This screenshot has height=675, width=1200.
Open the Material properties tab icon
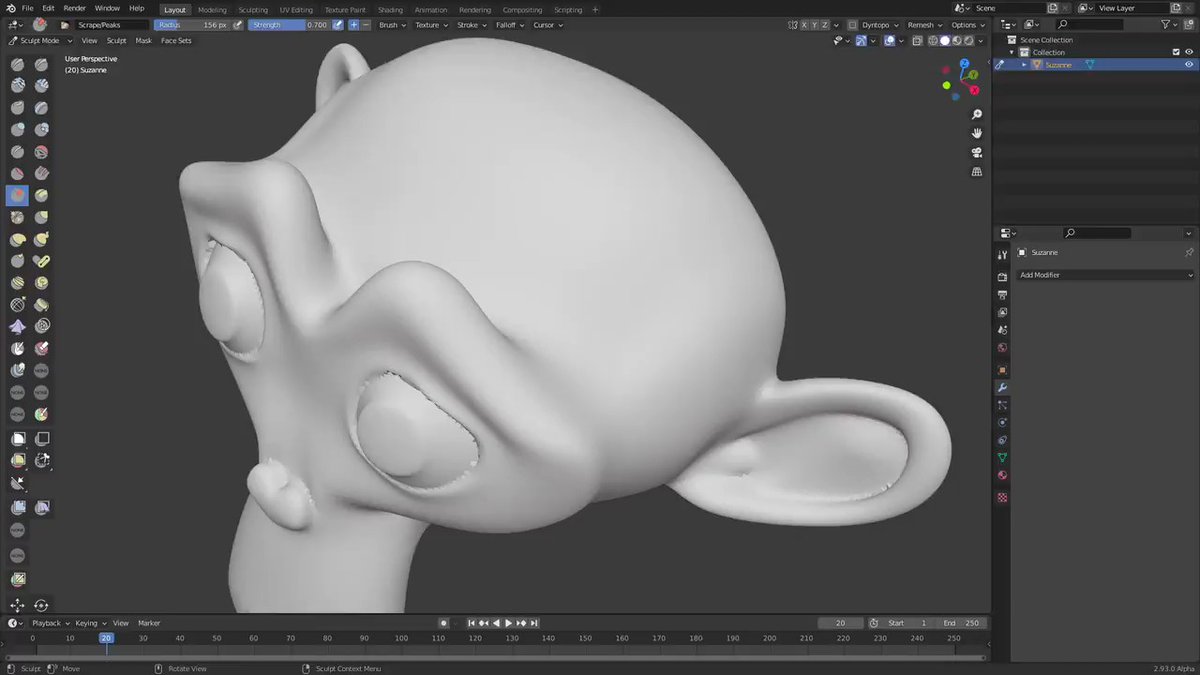(1002, 475)
